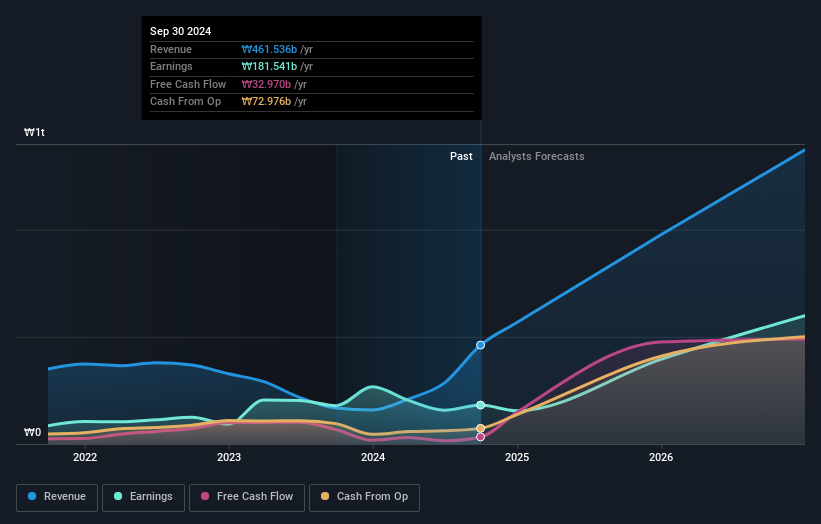Screen dimensions: 821x524
Task: Click the ₩72.976b cash from op value
Action: (x=266, y=102)
